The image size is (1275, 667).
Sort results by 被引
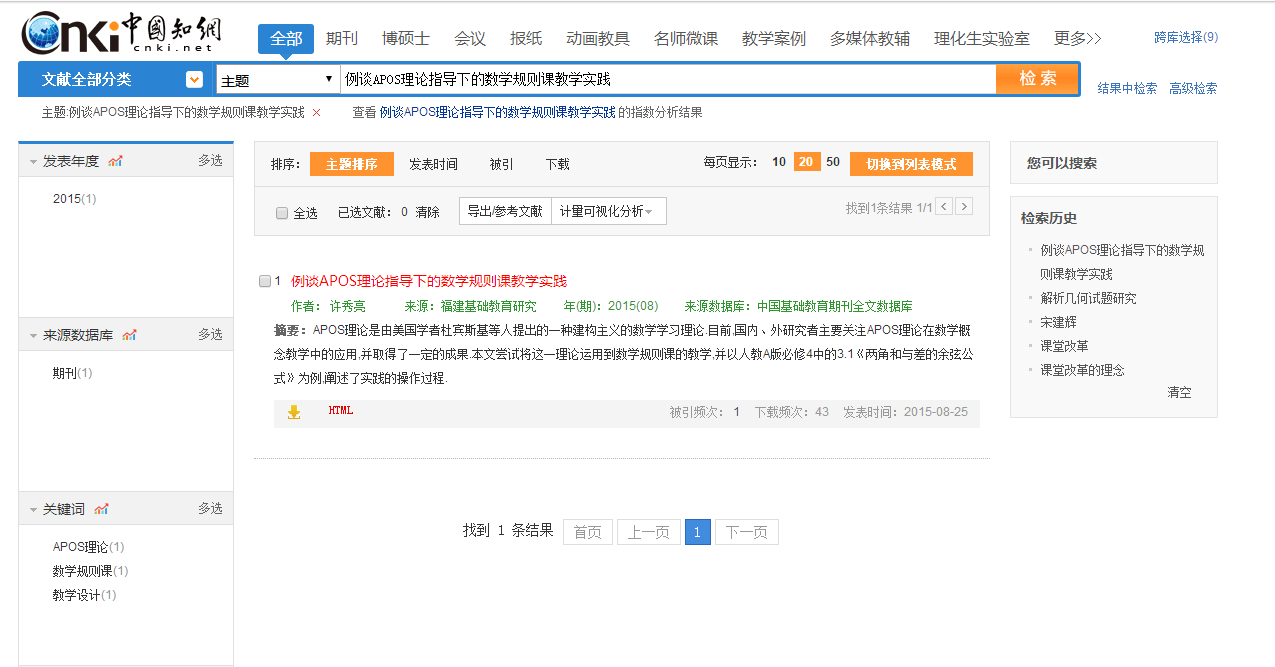coord(501,164)
